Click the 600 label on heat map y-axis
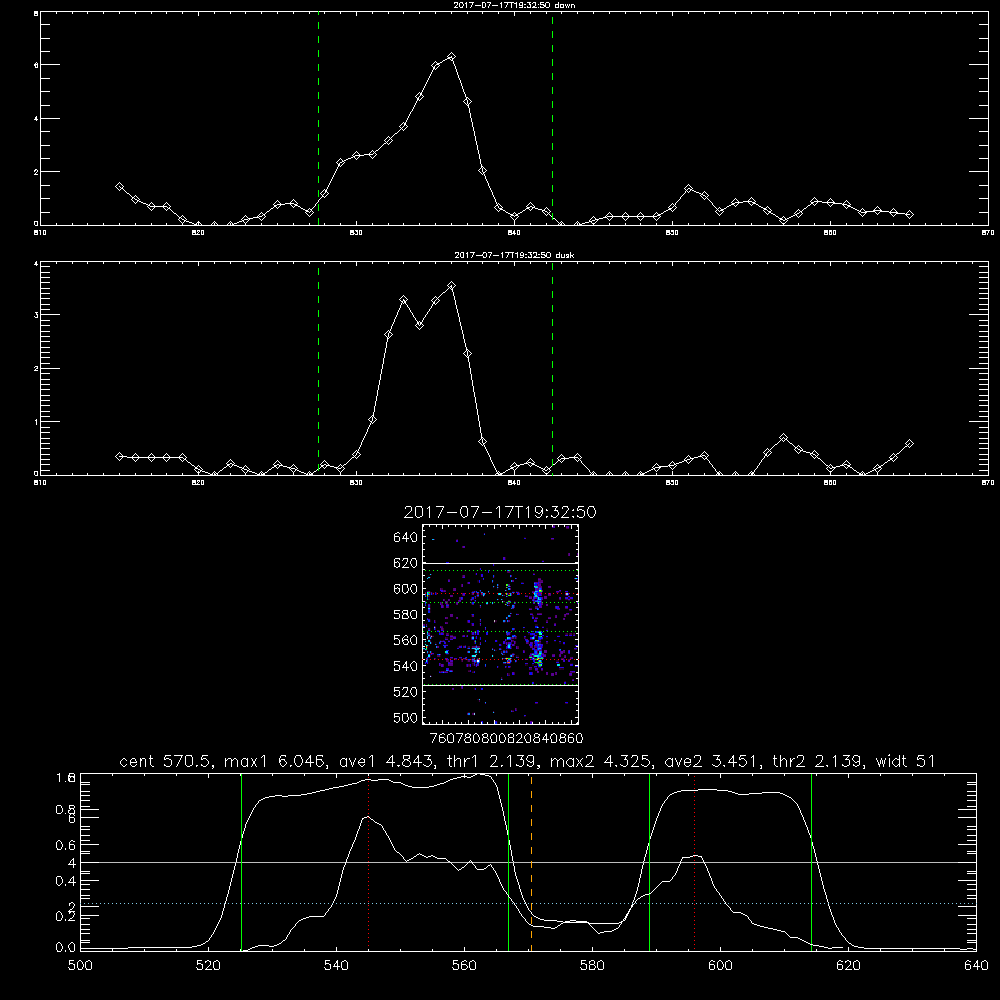This screenshot has height=1000, width=1000. pyautogui.click(x=406, y=589)
